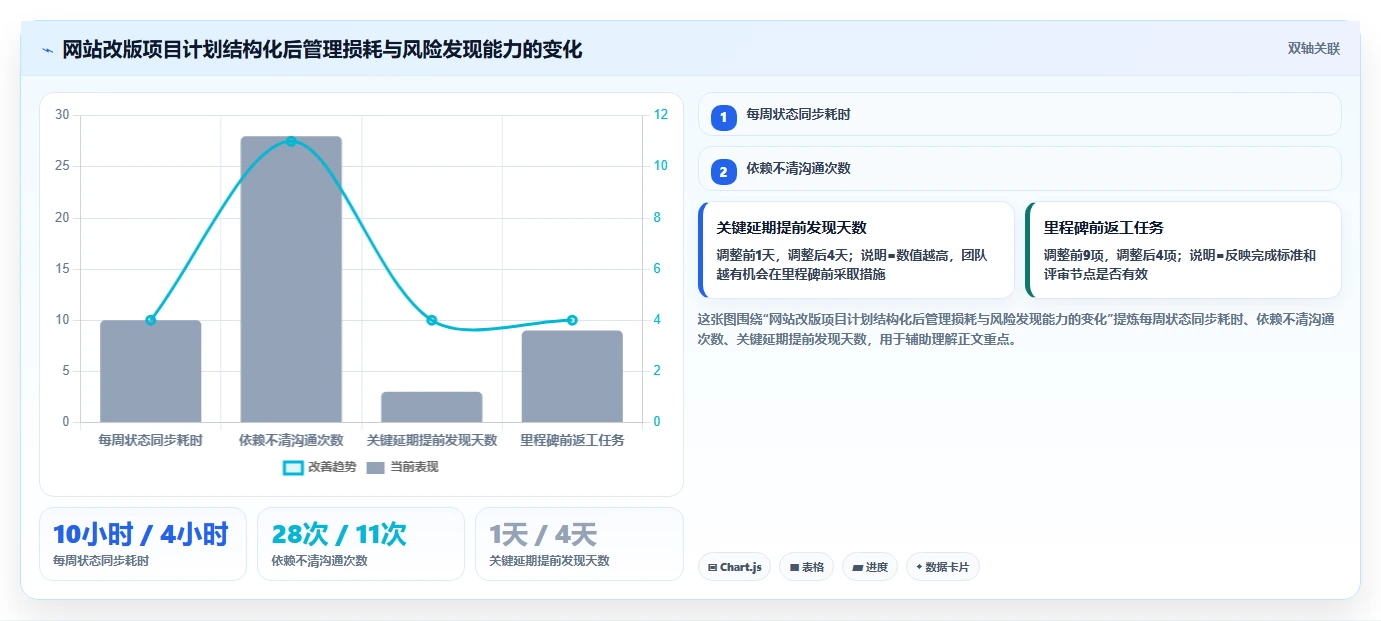
Task: Click the summary paragraph starting 这张图围绕
Action: 1017,329
